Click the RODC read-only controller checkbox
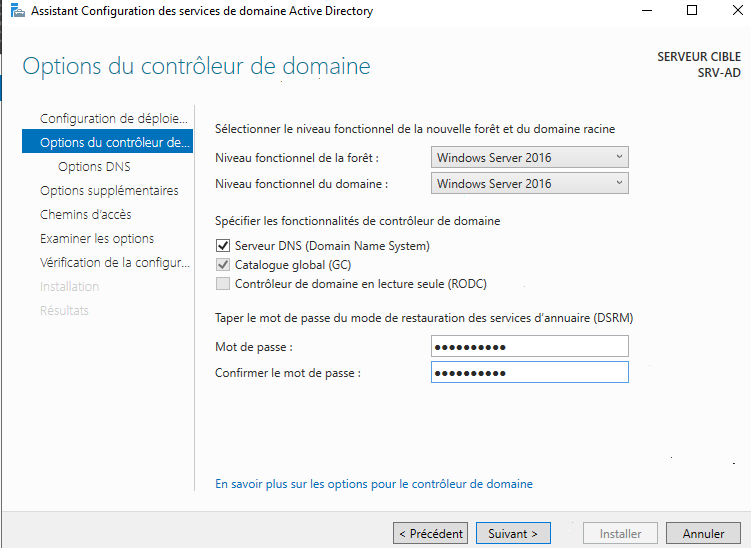Image resolution: width=751 pixels, height=548 pixels. pos(223,284)
